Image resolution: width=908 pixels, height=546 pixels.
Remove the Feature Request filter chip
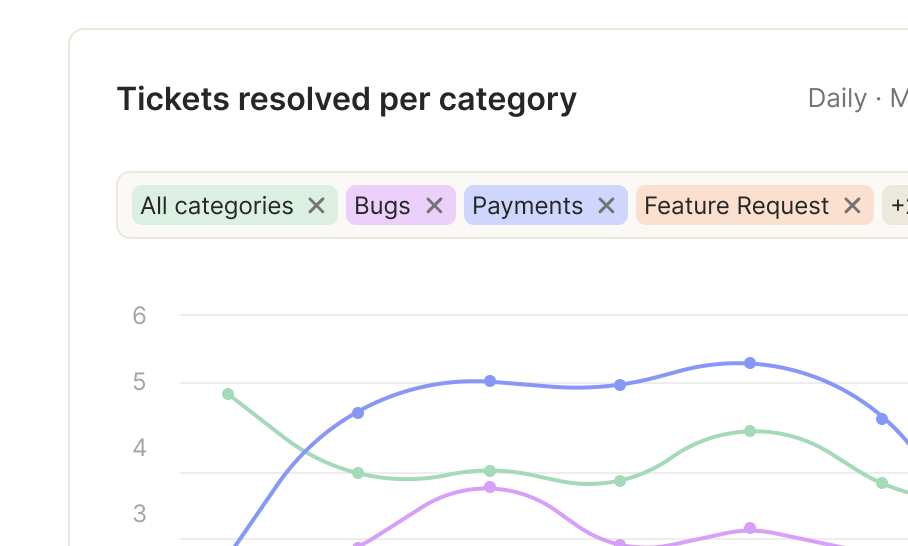pos(852,205)
